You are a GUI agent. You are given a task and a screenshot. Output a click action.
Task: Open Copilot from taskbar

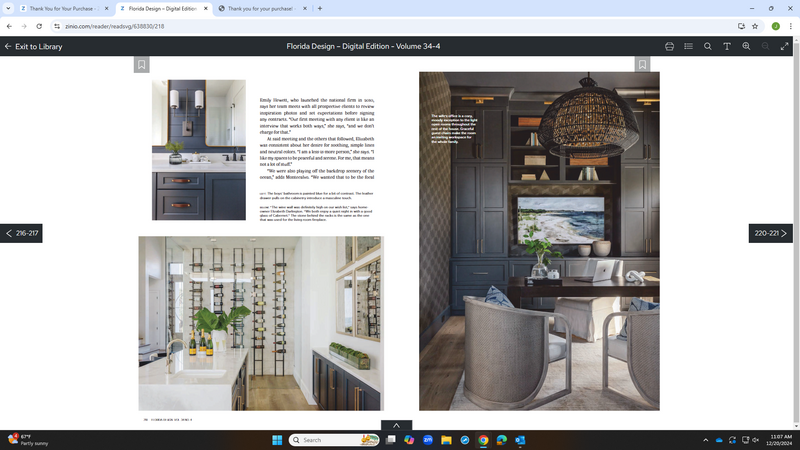tap(409, 440)
